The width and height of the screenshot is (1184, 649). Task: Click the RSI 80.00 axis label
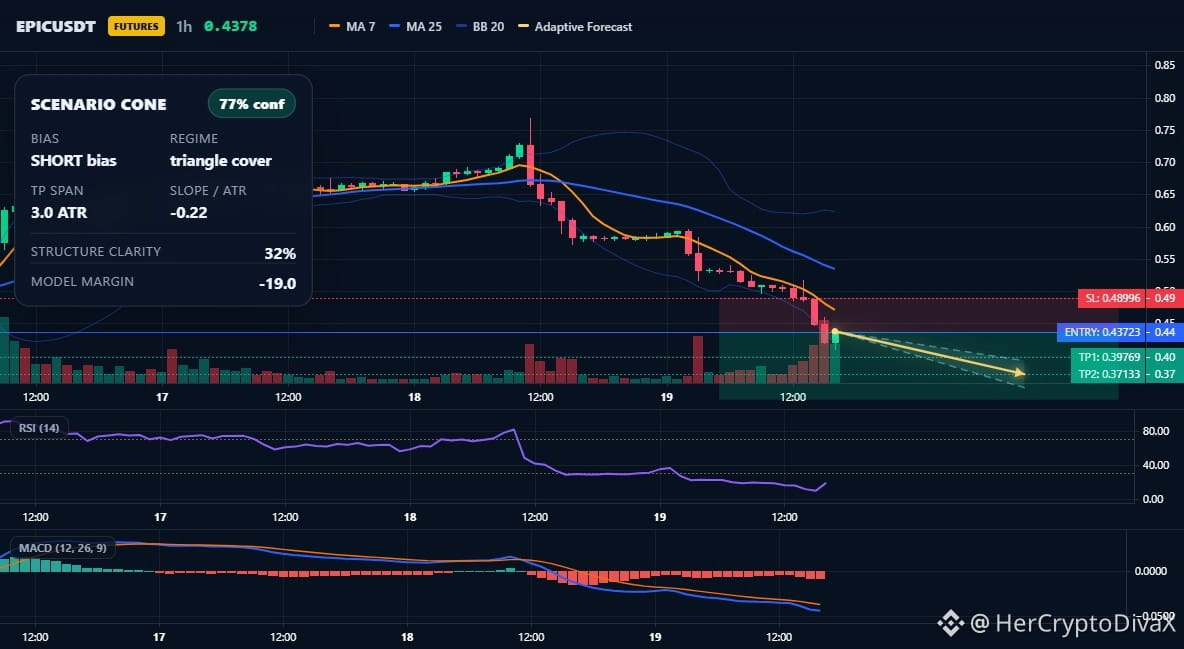1156,431
